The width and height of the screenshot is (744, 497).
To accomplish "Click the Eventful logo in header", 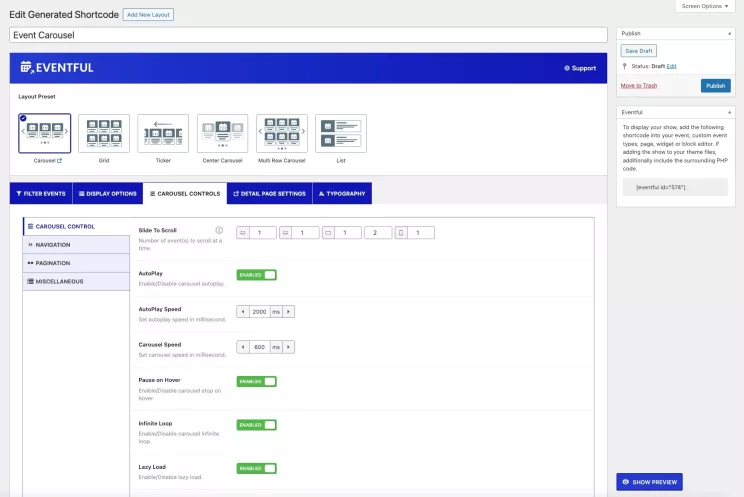I will coord(57,68).
